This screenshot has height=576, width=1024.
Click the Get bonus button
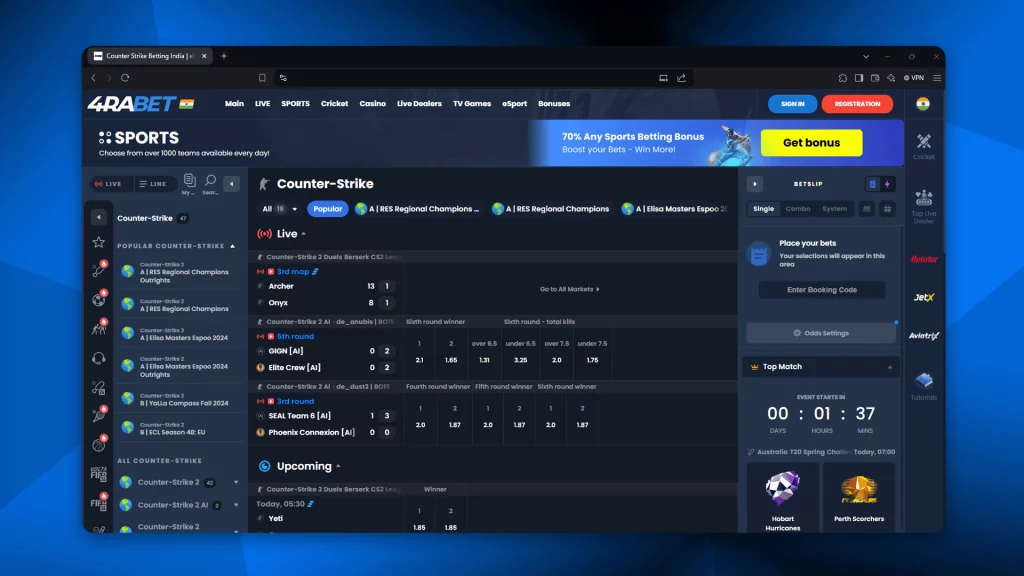point(811,143)
